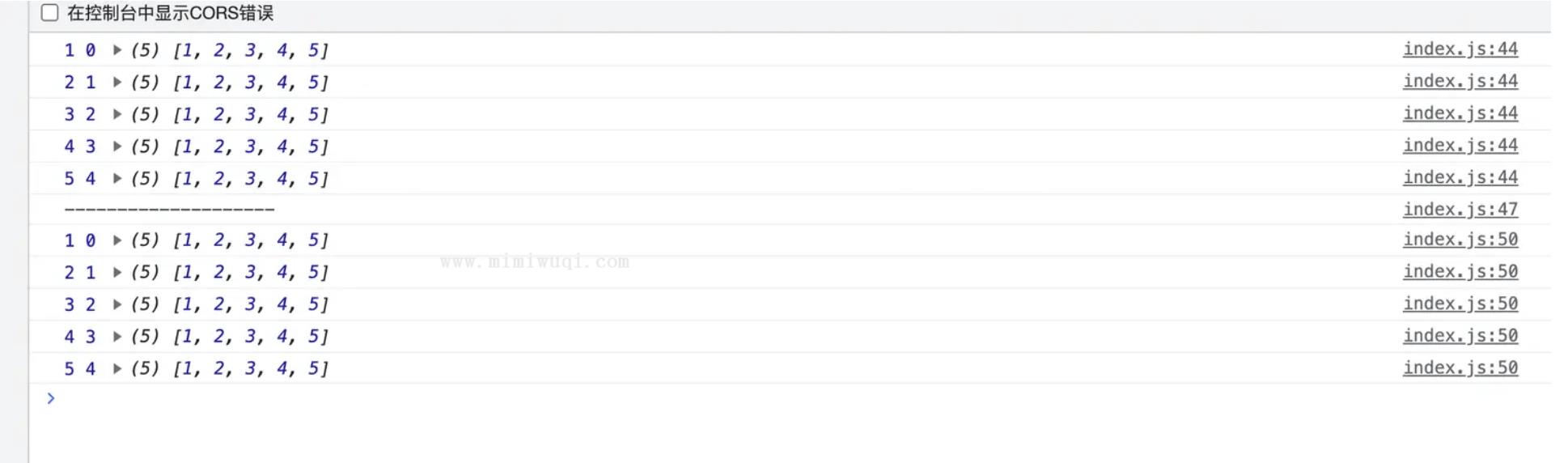Screen dimensions: 1568x463
Task: Open the index.js:44 link on the first row
Action: [1460, 49]
